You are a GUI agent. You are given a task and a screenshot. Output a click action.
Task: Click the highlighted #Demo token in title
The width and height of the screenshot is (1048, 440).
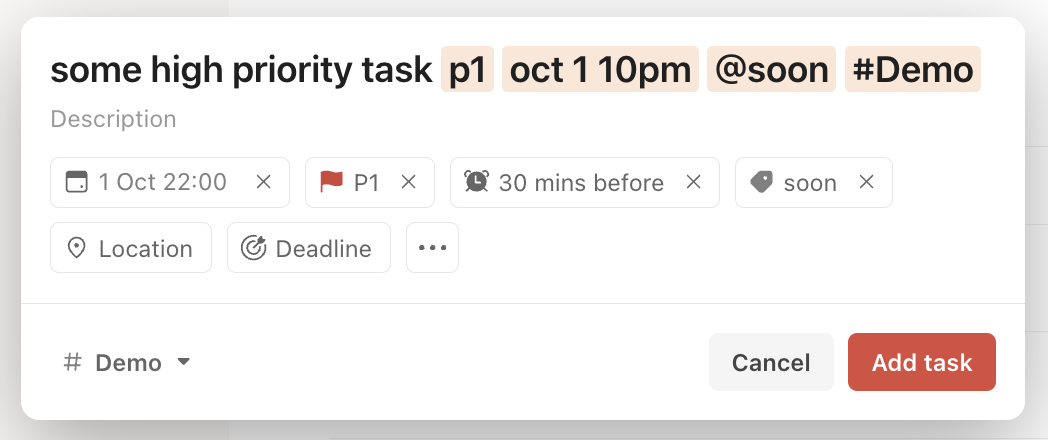913,70
